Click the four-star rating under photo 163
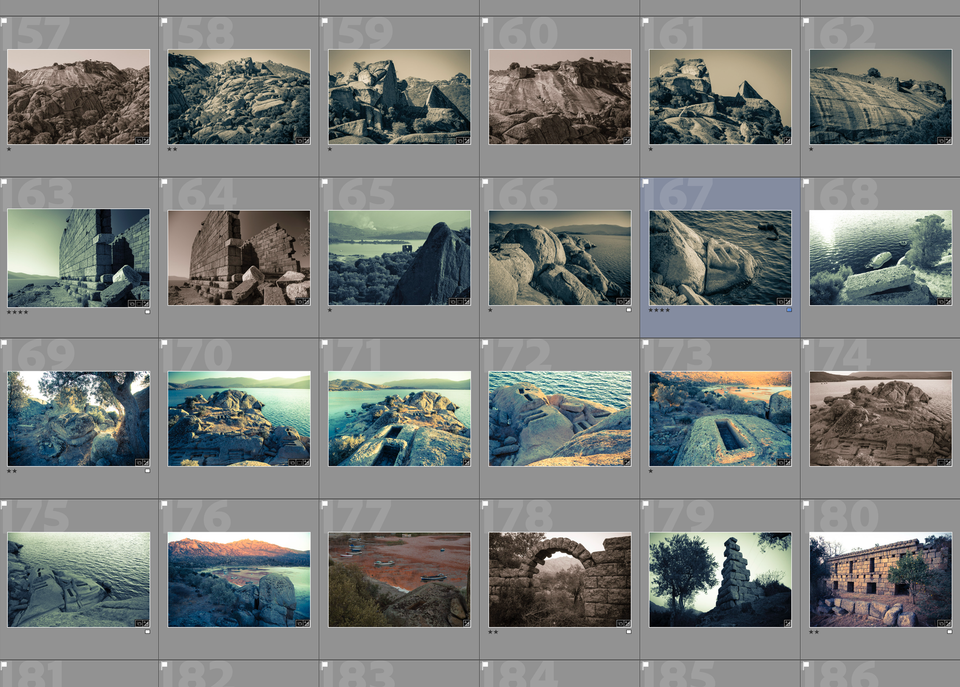Screen dimensions: 960x687 tap(17, 312)
